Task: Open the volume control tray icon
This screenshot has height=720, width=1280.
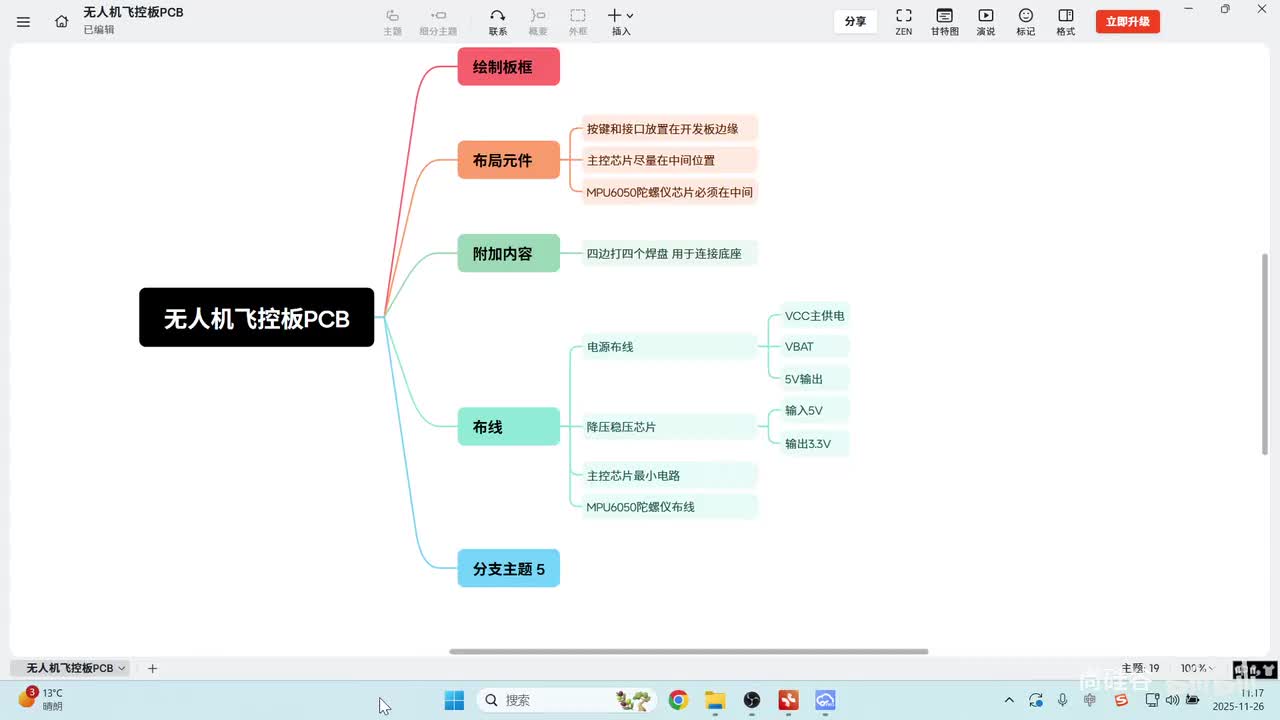Action: (x=1172, y=700)
